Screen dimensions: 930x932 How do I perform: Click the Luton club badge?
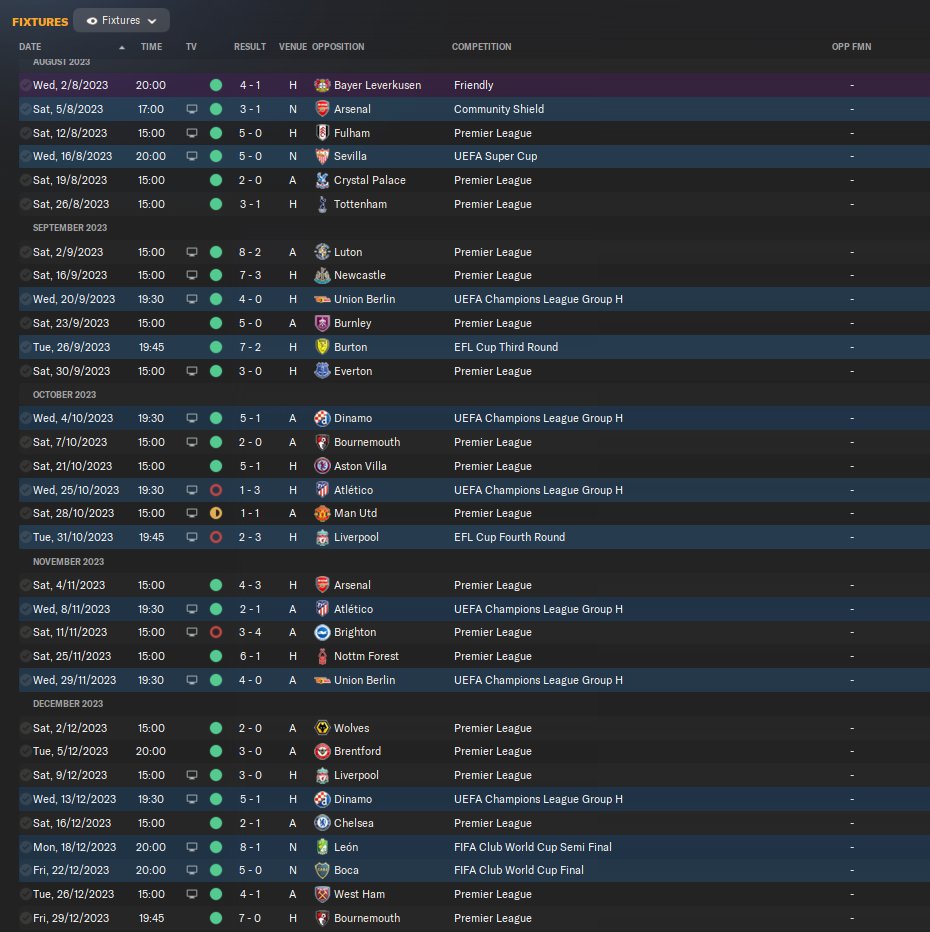point(322,252)
